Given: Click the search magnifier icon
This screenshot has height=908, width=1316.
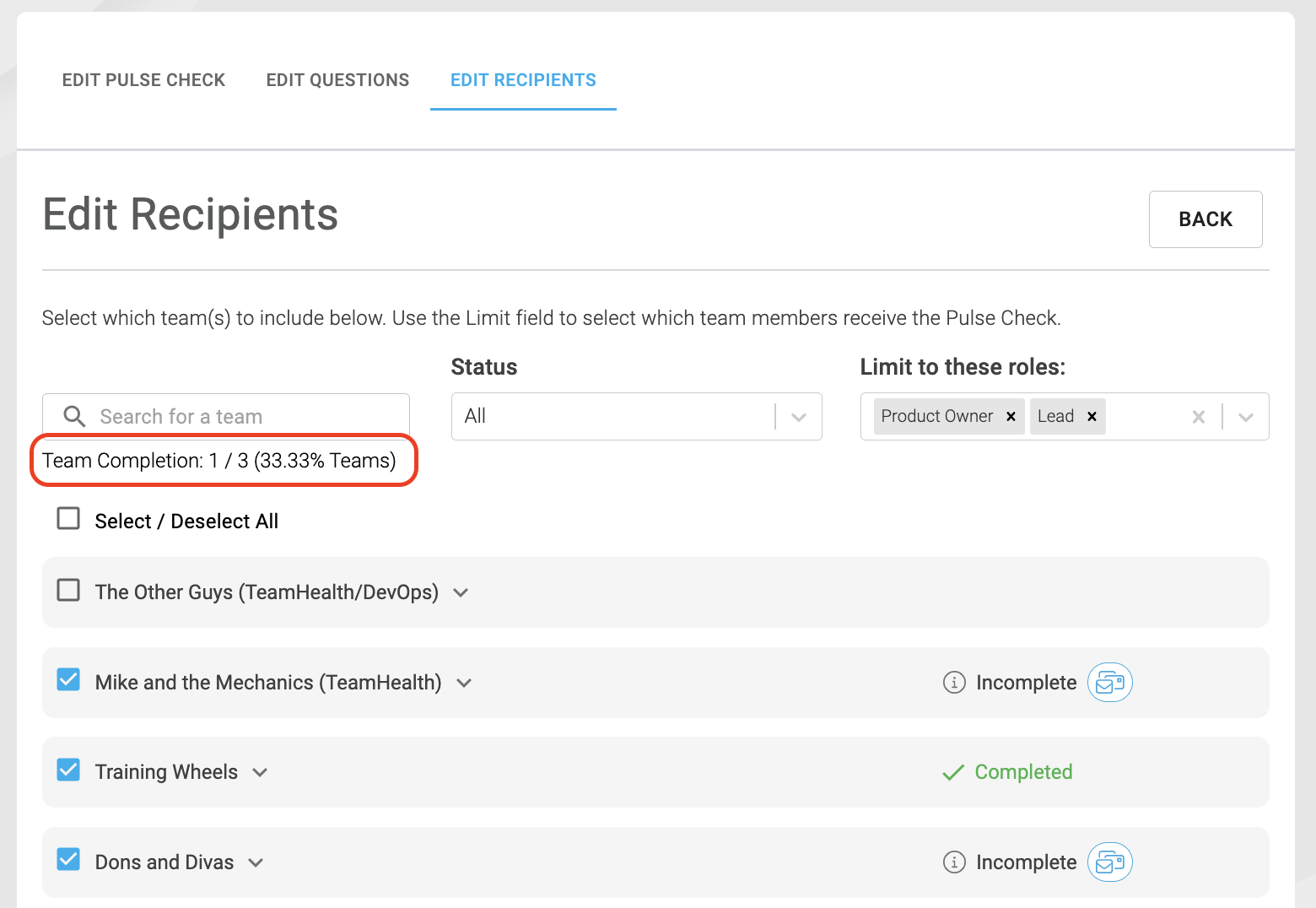Looking at the screenshot, I should point(74,416).
